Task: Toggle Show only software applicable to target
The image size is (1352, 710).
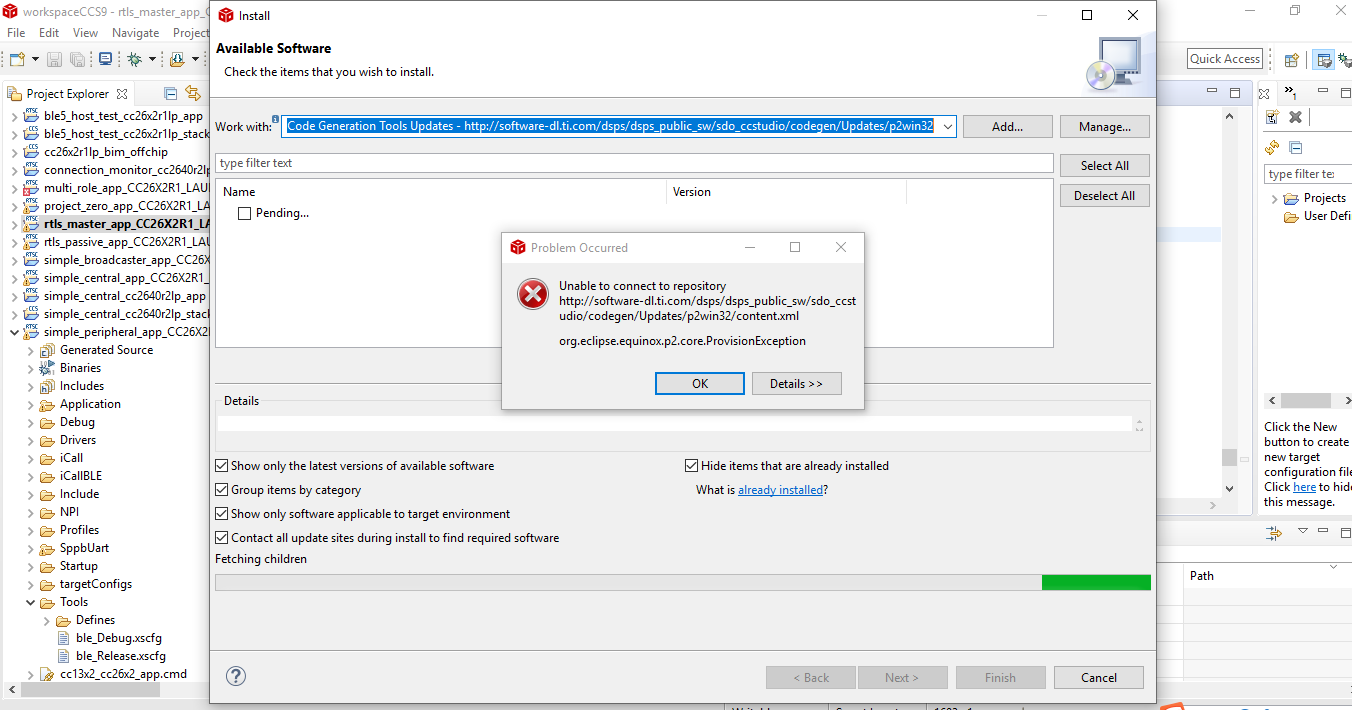Action: (222, 514)
